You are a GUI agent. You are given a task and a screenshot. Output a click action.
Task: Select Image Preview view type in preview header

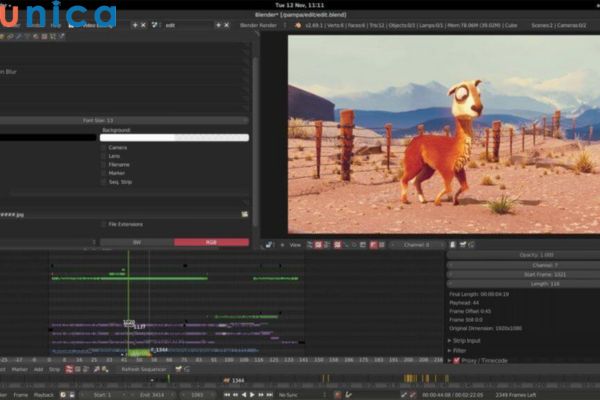click(318, 245)
